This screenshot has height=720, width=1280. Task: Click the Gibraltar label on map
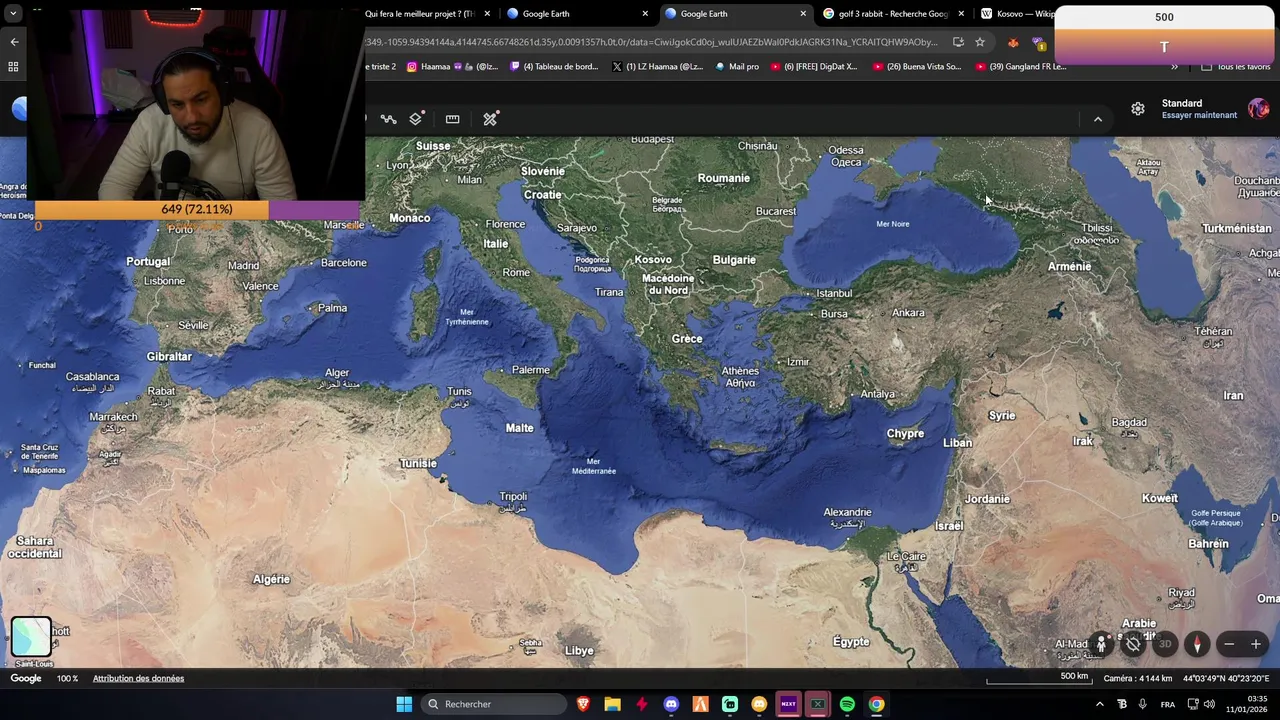[169, 357]
